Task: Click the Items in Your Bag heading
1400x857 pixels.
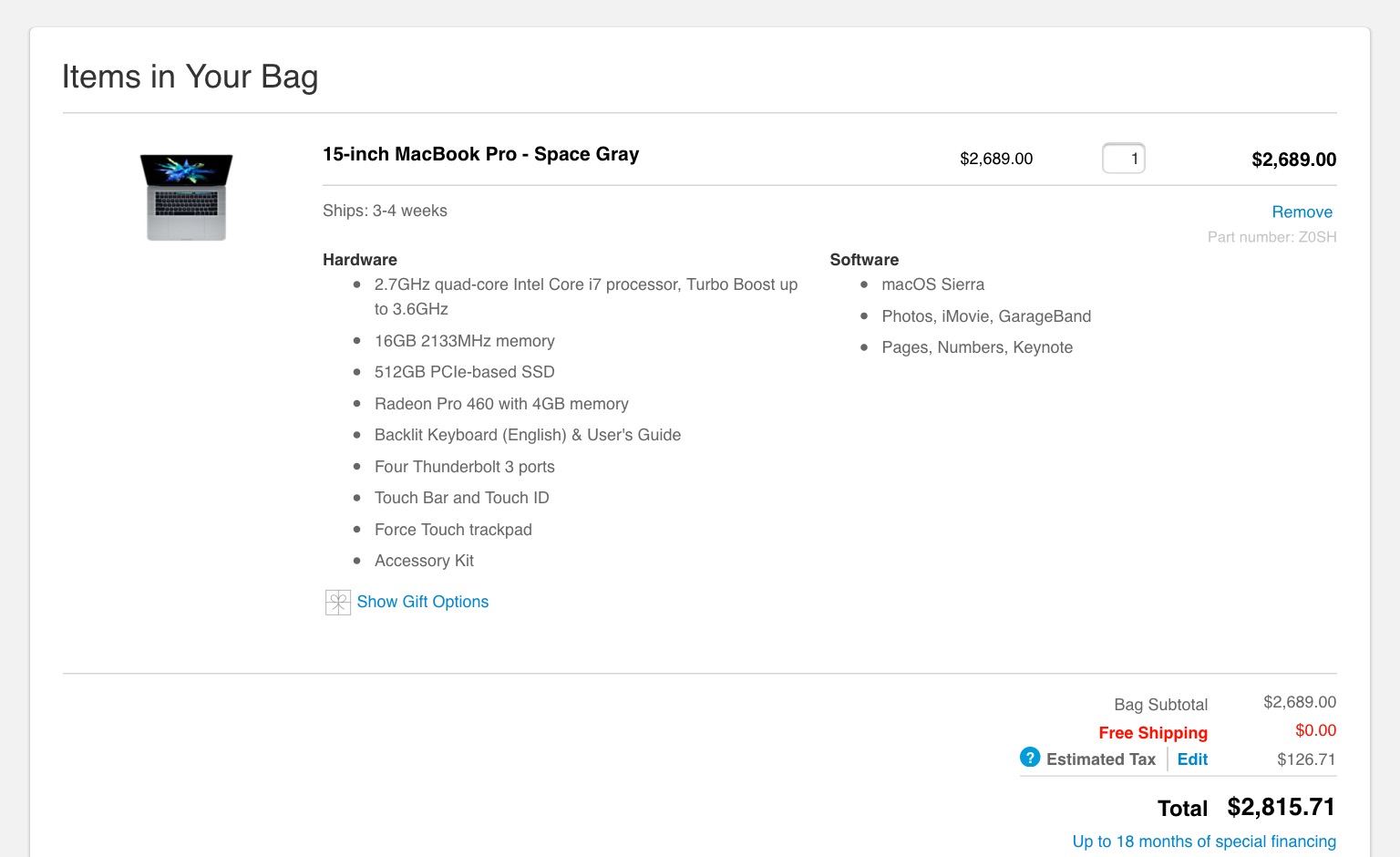Action: tap(190, 77)
